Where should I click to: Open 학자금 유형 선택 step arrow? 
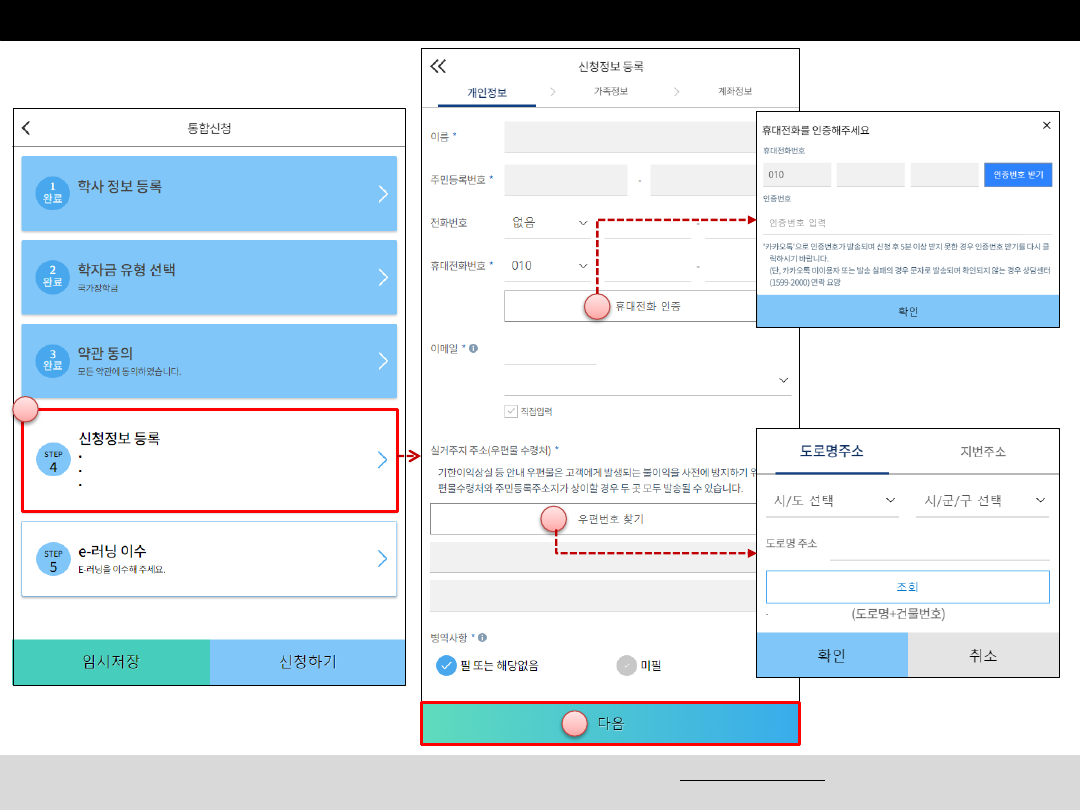pos(382,277)
